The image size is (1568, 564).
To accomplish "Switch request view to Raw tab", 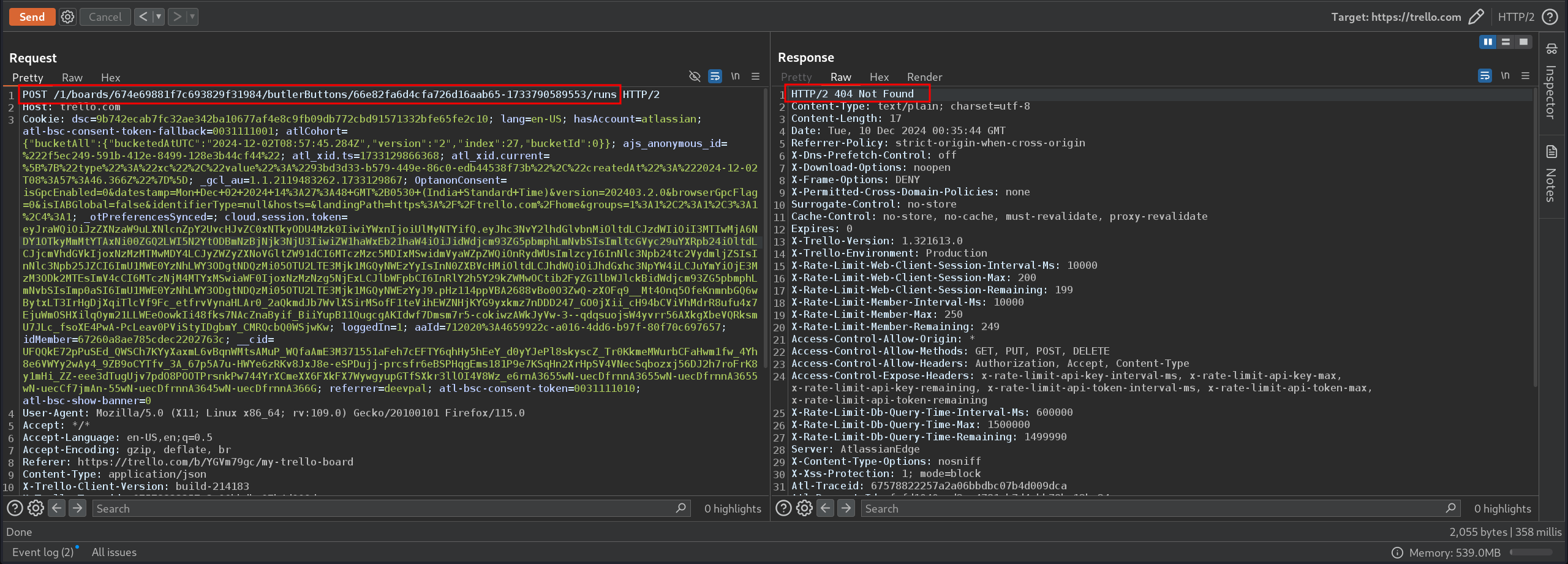I will coord(72,78).
